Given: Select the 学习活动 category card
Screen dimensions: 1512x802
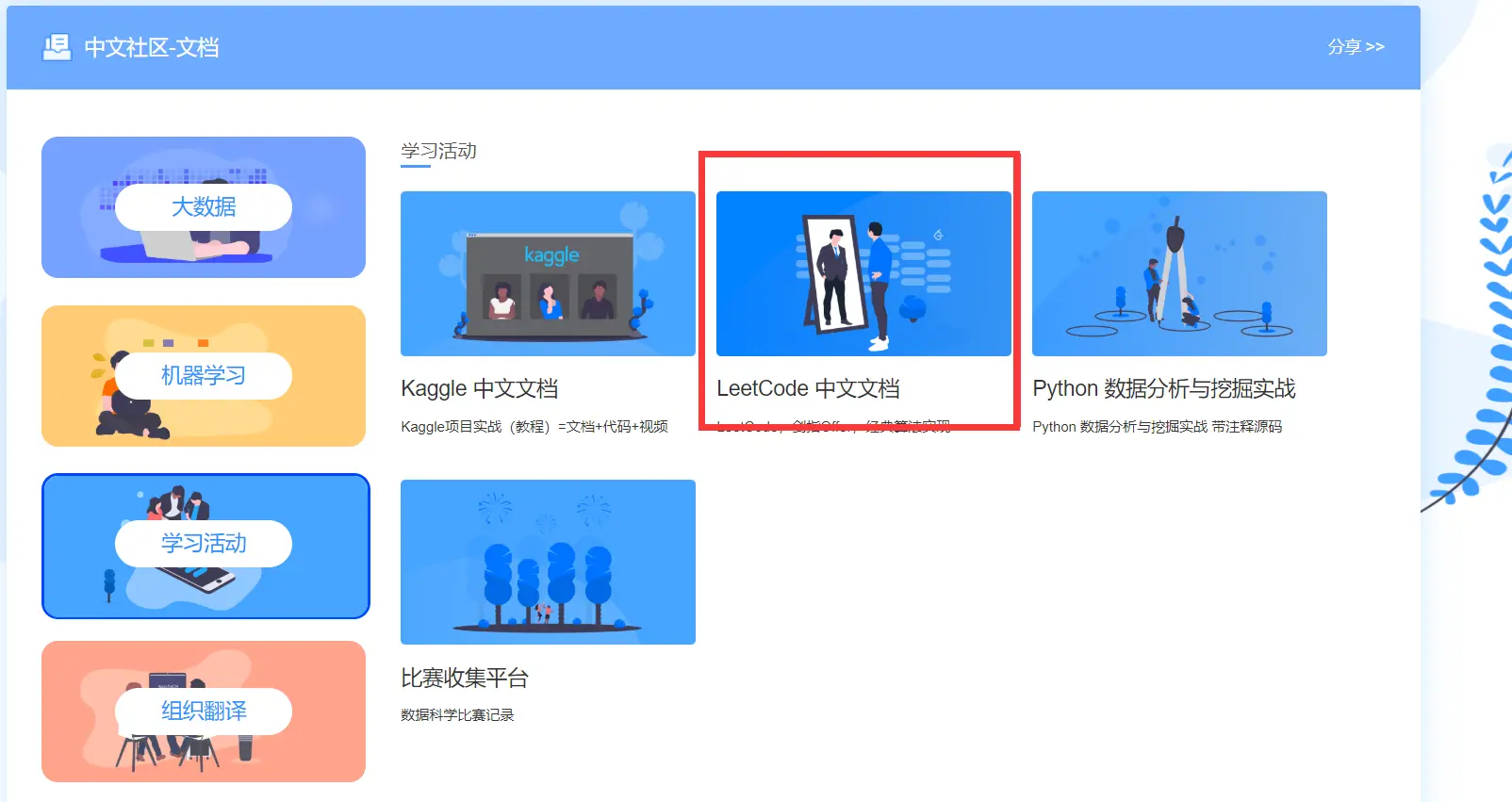Looking at the screenshot, I should (x=205, y=546).
